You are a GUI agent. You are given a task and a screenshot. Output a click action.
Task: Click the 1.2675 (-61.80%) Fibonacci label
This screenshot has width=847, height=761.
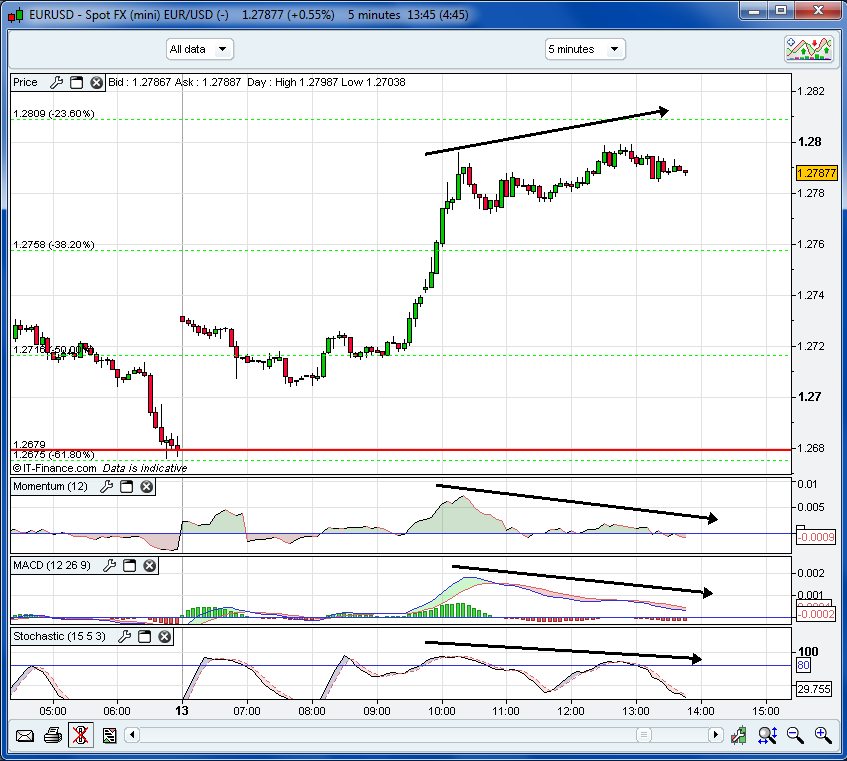tap(53, 454)
